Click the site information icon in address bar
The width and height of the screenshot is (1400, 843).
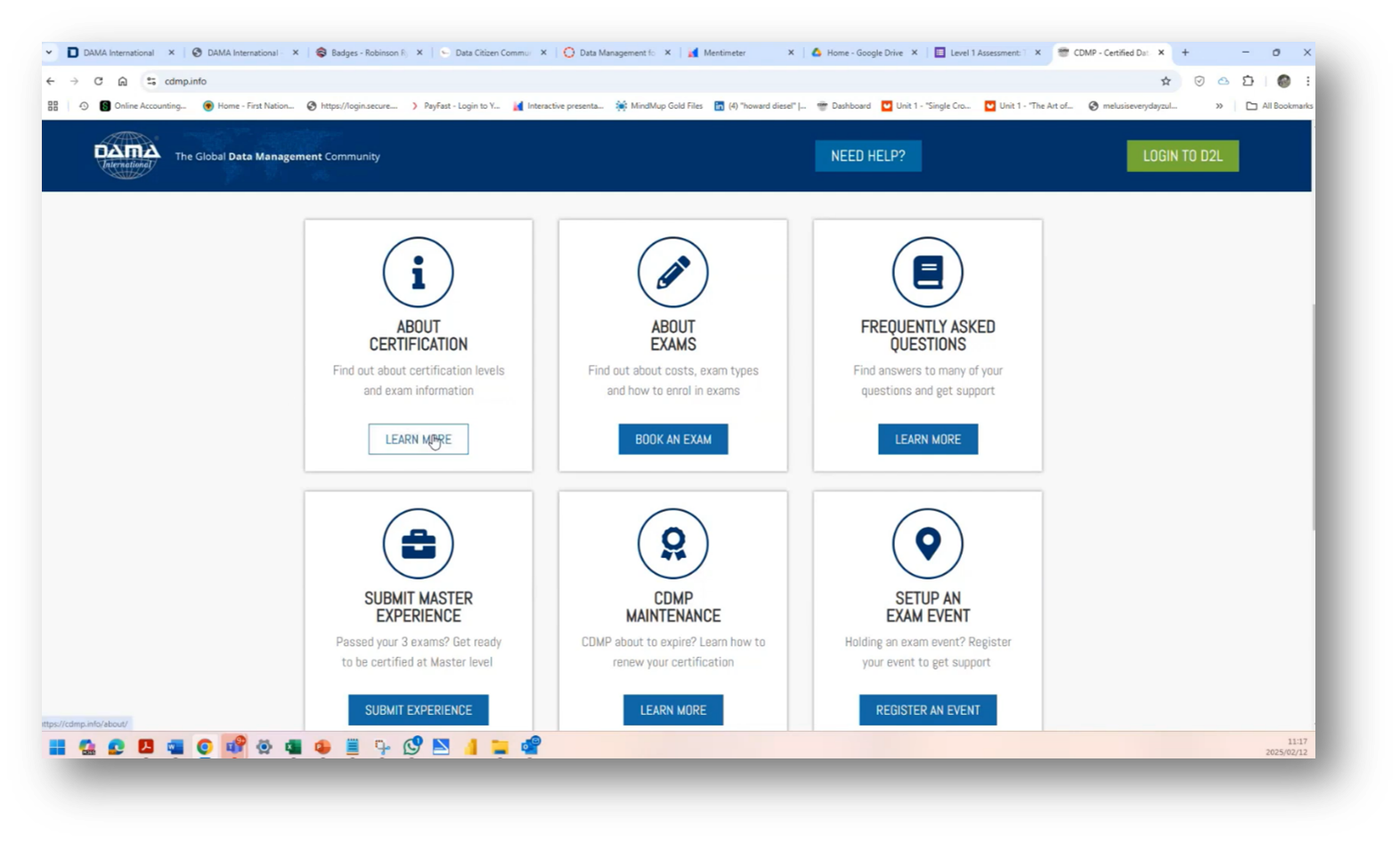point(151,81)
